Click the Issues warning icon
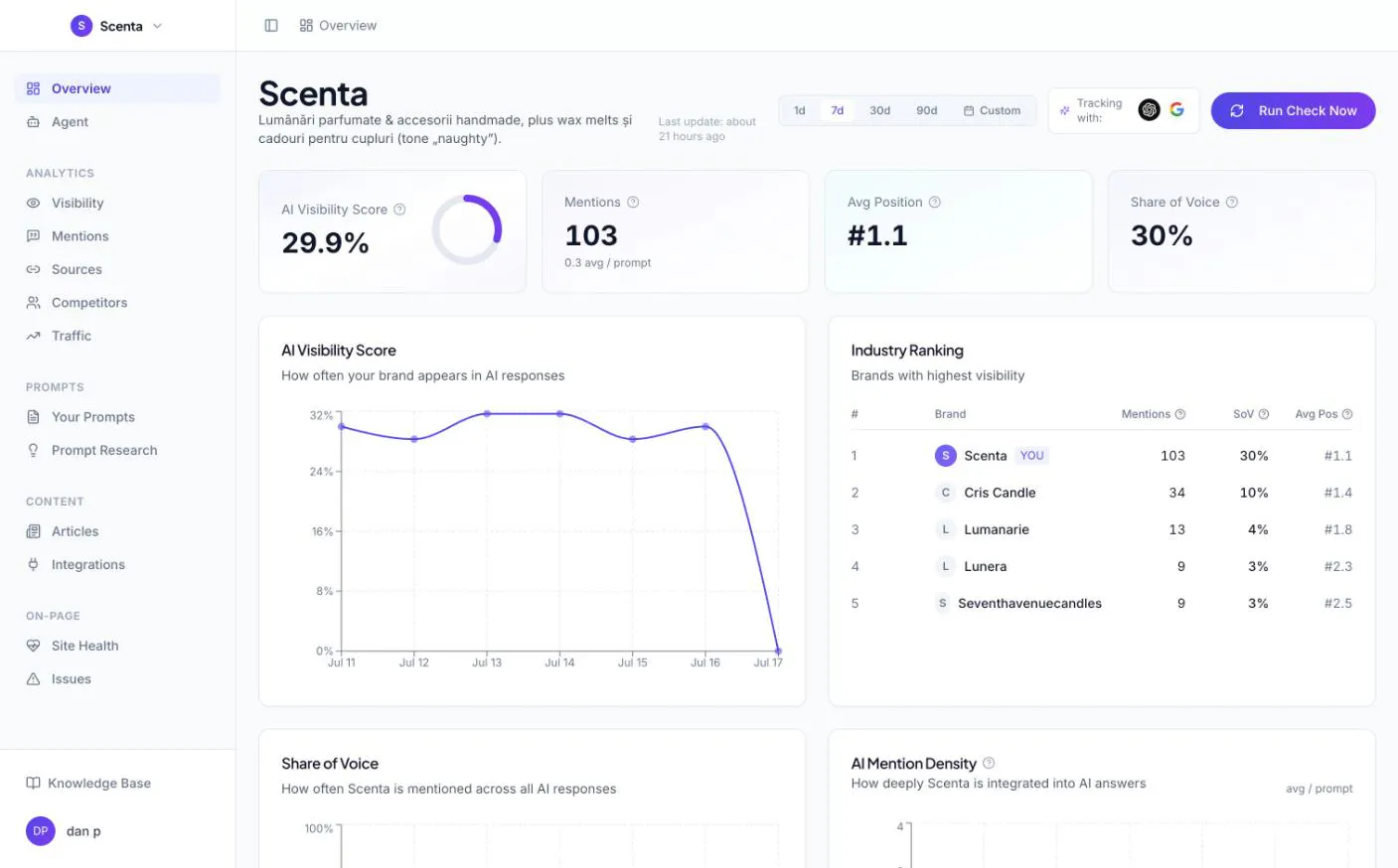This screenshot has width=1398, height=868. (33, 679)
